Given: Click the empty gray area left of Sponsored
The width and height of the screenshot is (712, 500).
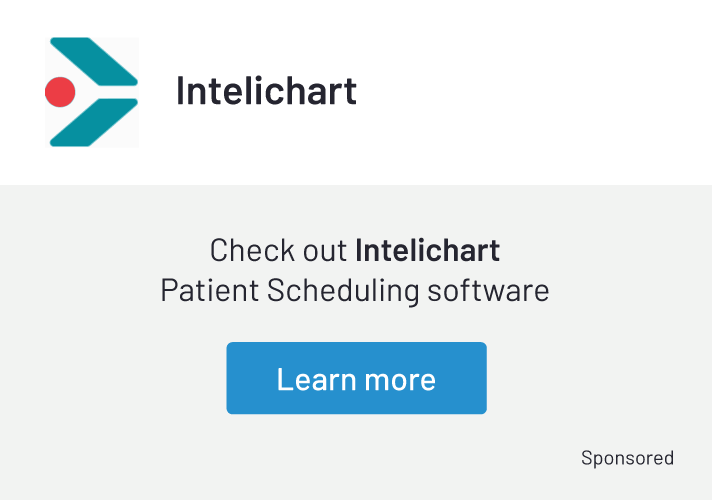Looking at the screenshot, I should pos(300,458).
